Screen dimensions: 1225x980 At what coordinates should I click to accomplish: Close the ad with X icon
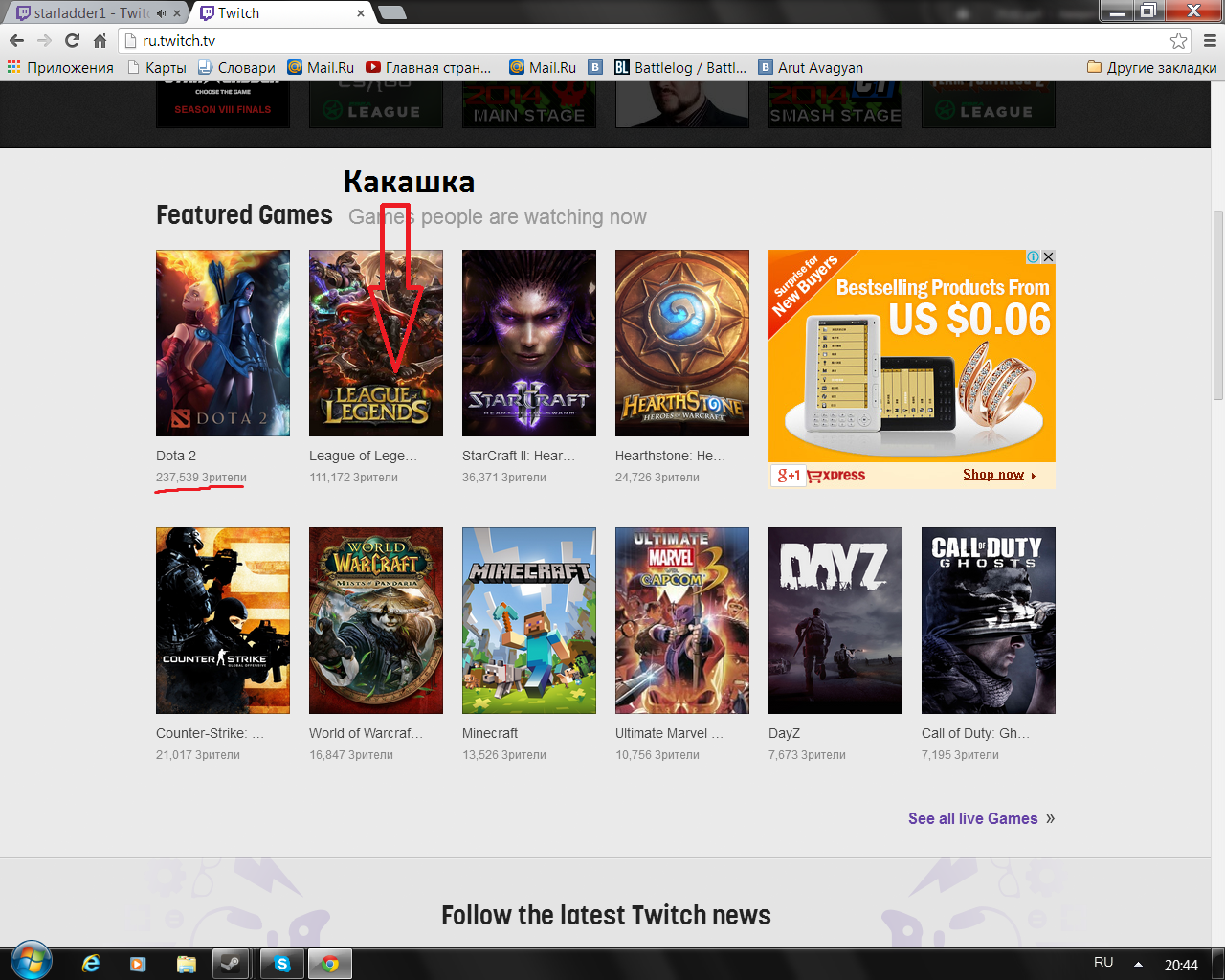(x=1048, y=256)
